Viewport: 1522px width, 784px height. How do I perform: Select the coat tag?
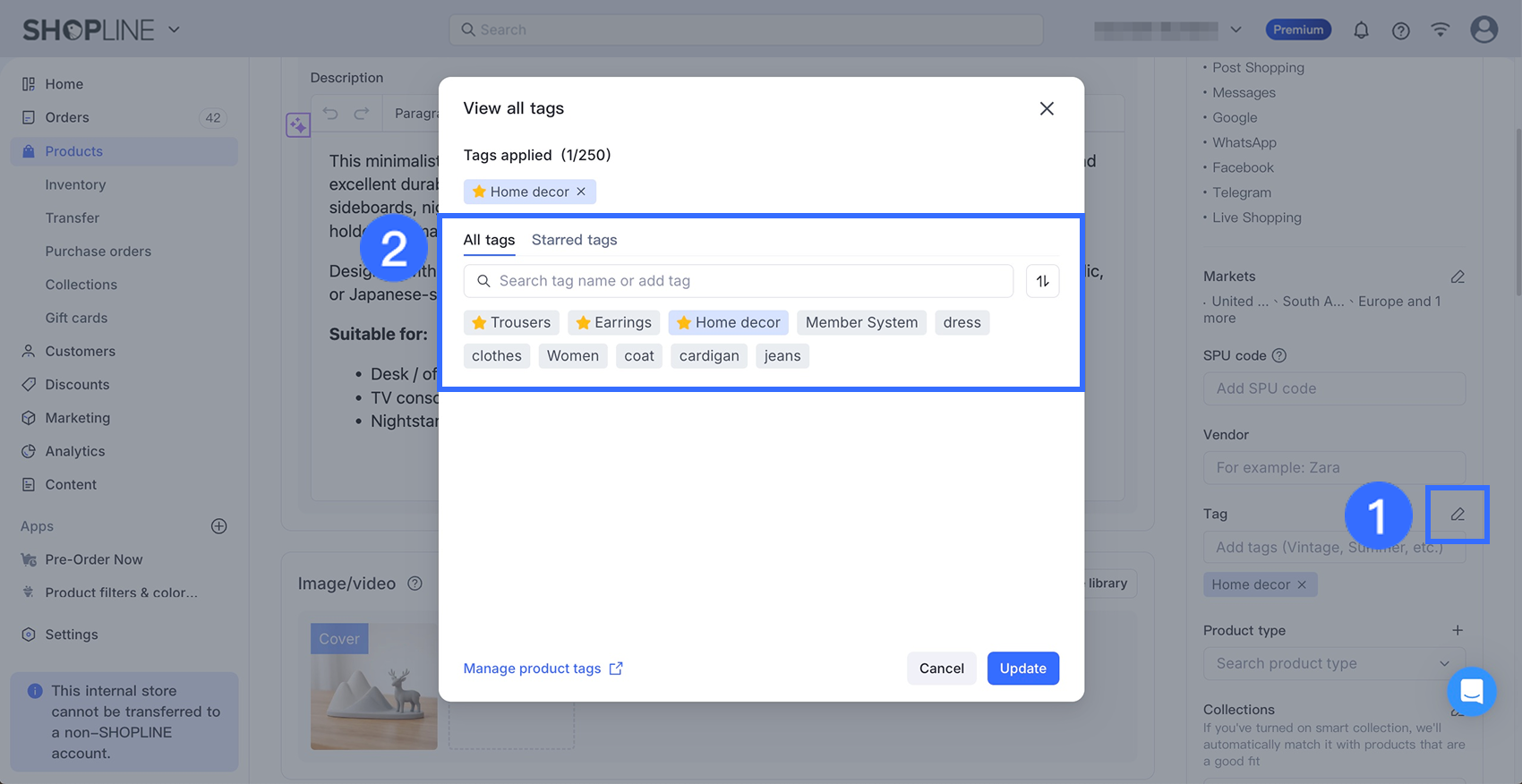coord(639,355)
